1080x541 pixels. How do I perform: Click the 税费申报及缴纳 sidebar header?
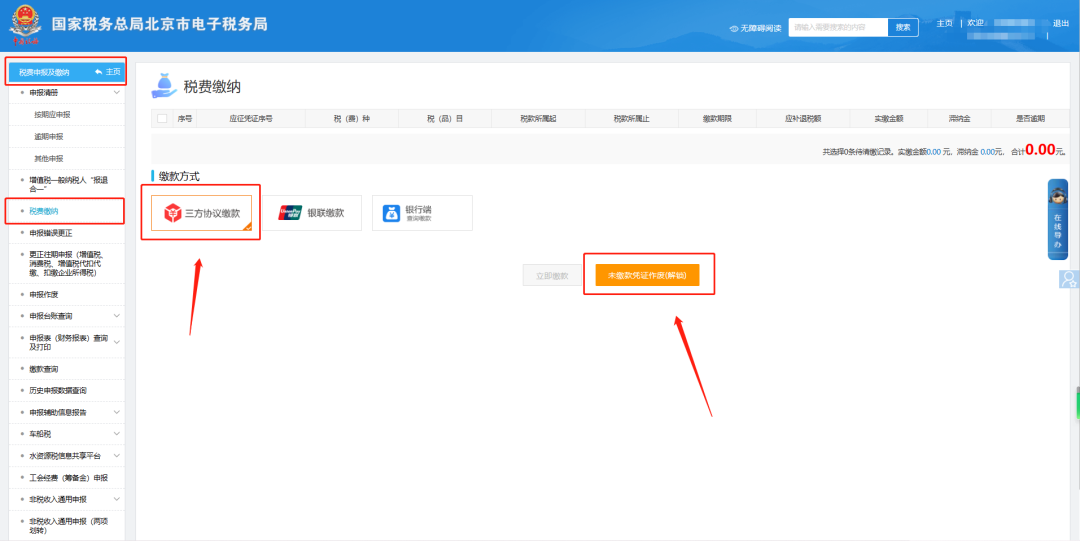pos(67,72)
